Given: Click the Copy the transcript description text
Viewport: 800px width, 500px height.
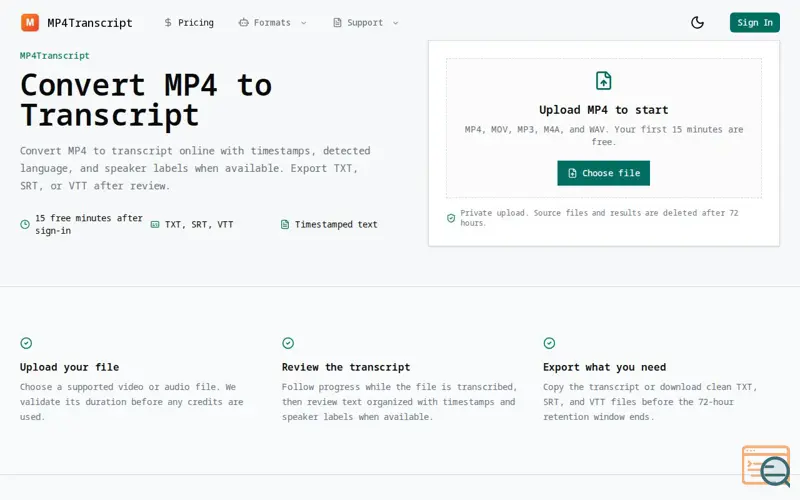Looking at the screenshot, I should [x=650, y=402].
